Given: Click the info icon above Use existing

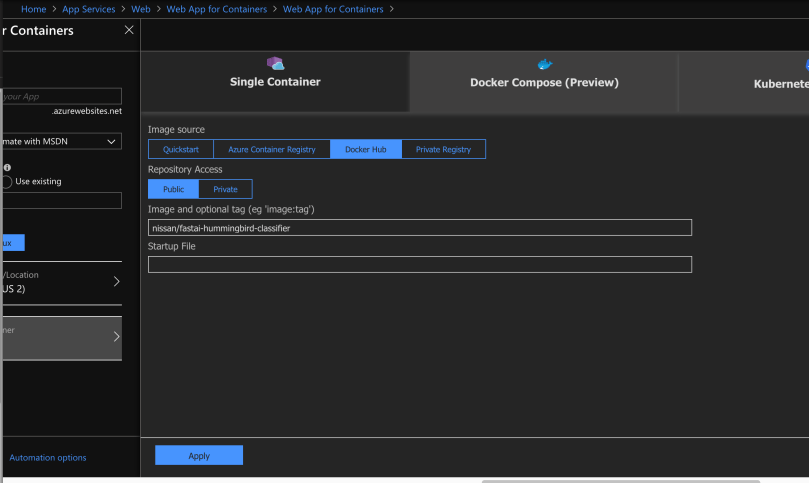Looking at the screenshot, I should pos(8,168).
